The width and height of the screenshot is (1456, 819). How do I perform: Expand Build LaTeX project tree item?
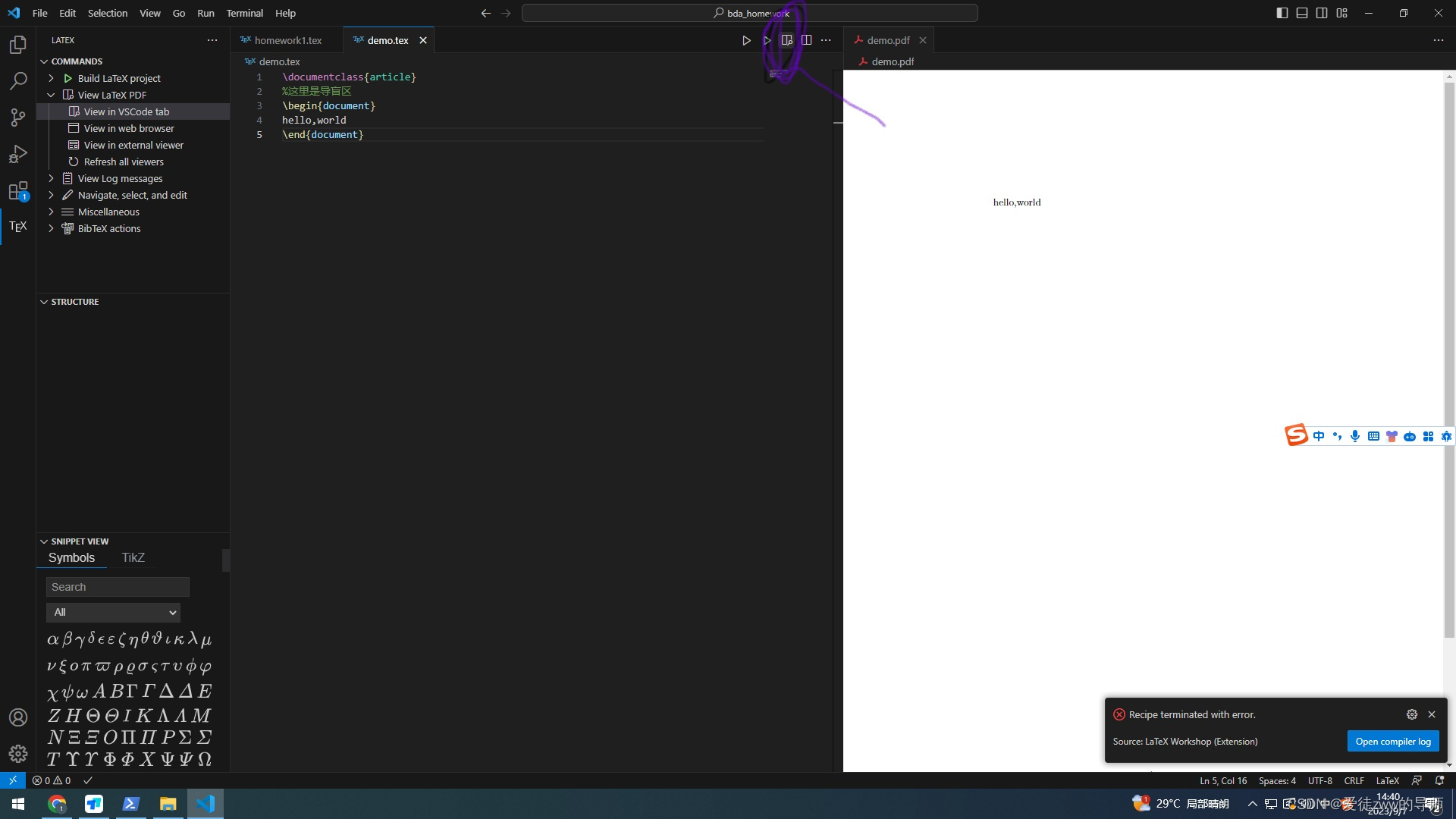51,78
